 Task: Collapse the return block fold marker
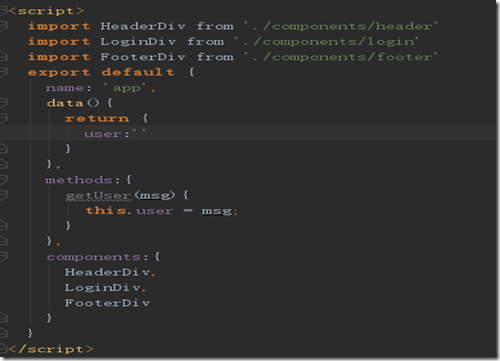[x=3, y=118]
